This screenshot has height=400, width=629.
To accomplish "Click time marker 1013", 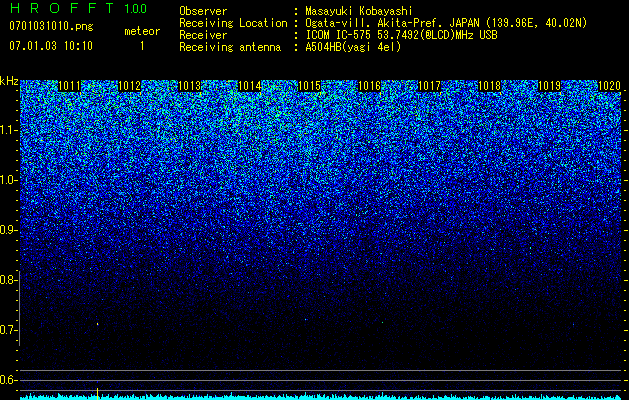I will (189, 86).
